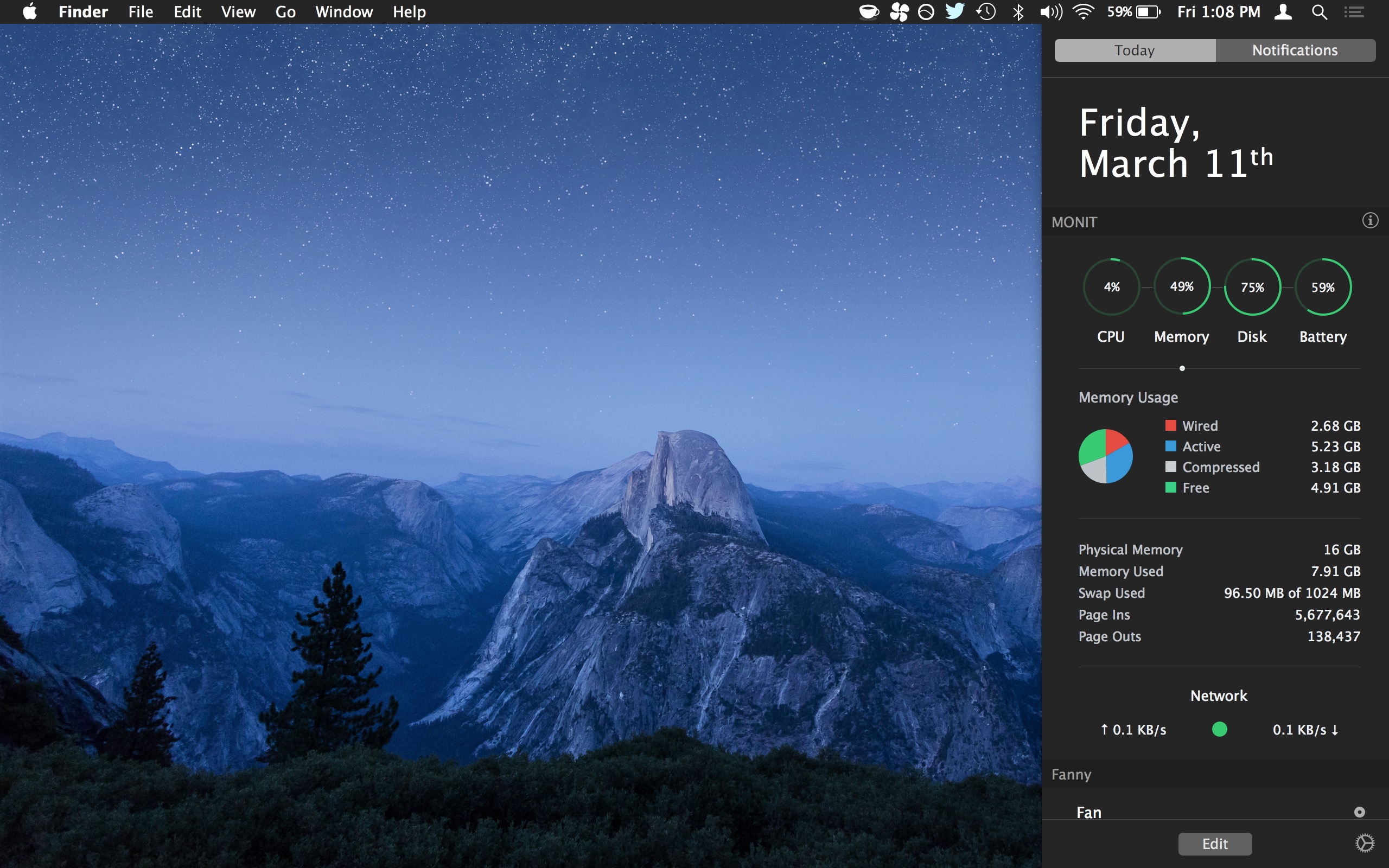The image size is (1389, 868).
Task: Open the Fanny fan icon in menu bar
Action: tap(899, 12)
